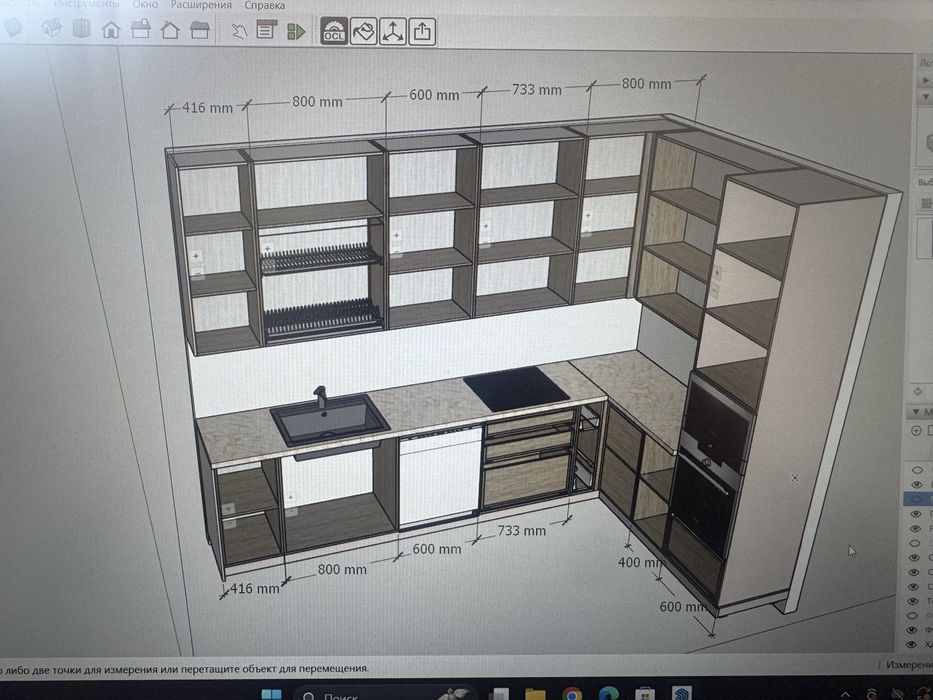Viewport: 933px width, 700px height.
Task: Open the Windows Start menu
Action: 271,694
